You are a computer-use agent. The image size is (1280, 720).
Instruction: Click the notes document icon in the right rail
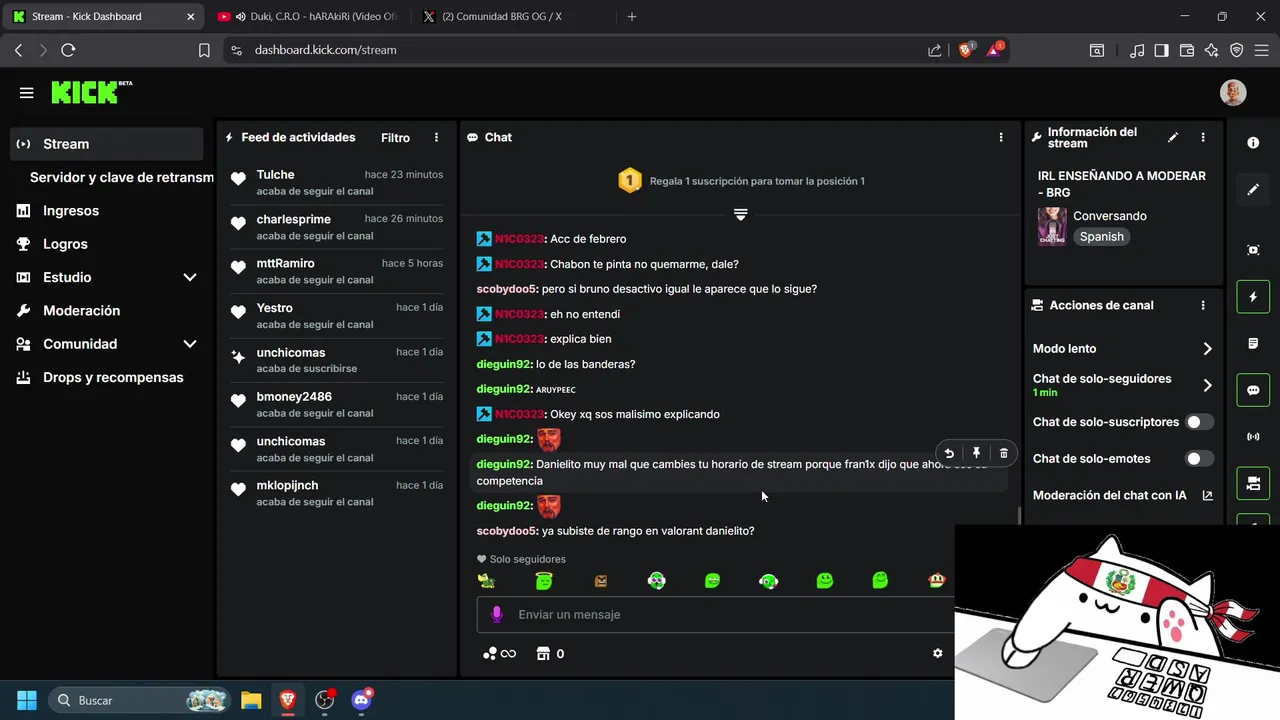(x=1253, y=344)
